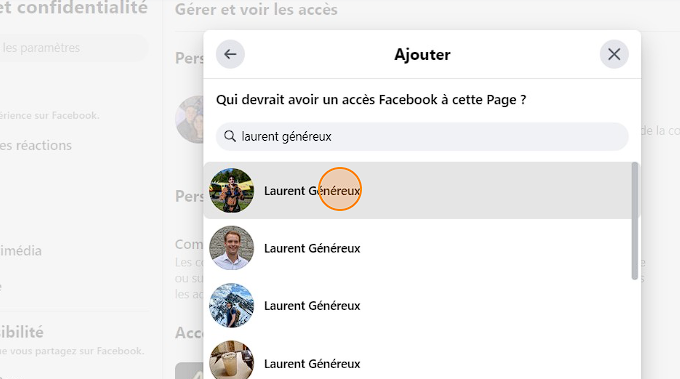
Task: Click the results list vertical scrollbar
Action: (634, 221)
